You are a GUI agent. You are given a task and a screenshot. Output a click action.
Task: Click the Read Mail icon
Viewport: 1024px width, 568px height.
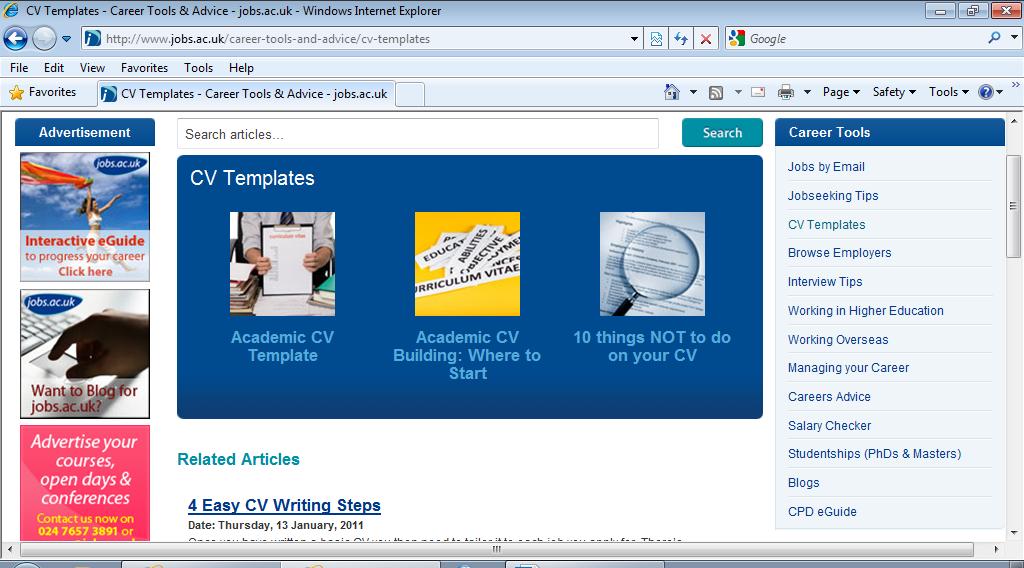[x=758, y=92]
